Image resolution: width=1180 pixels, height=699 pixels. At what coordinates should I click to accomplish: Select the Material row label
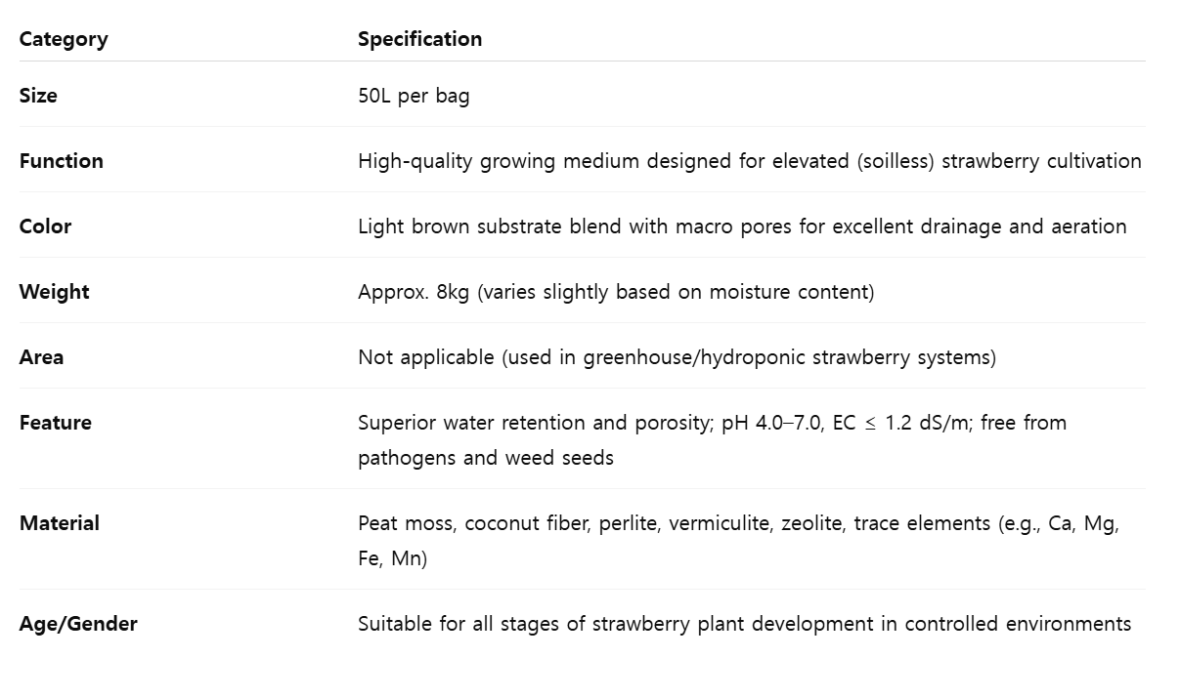tap(59, 523)
